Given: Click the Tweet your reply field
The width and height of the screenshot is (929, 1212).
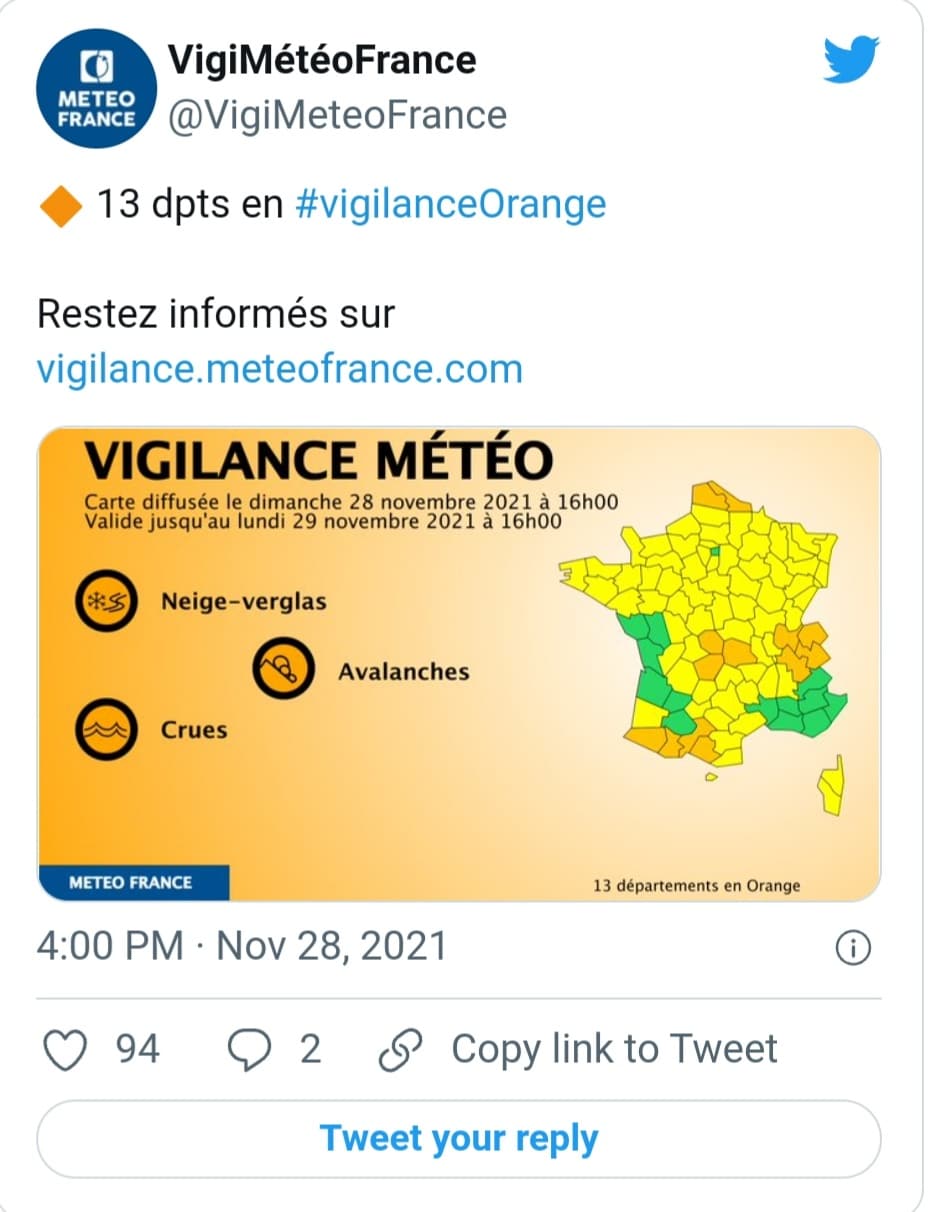Looking at the screenshot, I should 459,1139.
